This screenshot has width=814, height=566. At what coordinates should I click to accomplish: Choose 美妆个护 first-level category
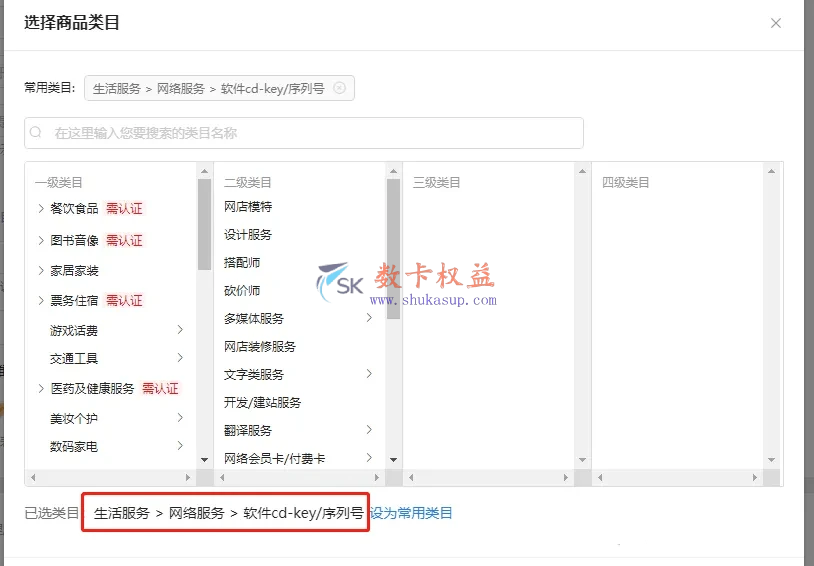(x=74, y=419)
